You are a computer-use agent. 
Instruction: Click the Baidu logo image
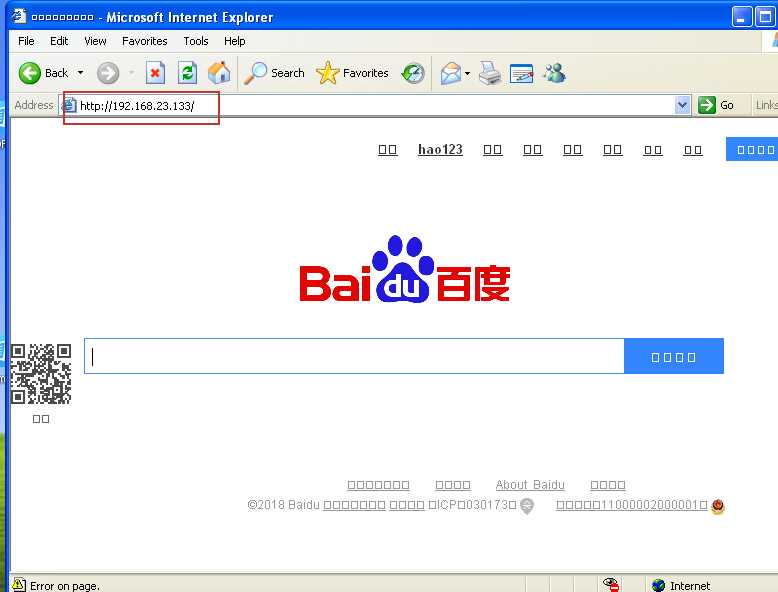(405, 268)
